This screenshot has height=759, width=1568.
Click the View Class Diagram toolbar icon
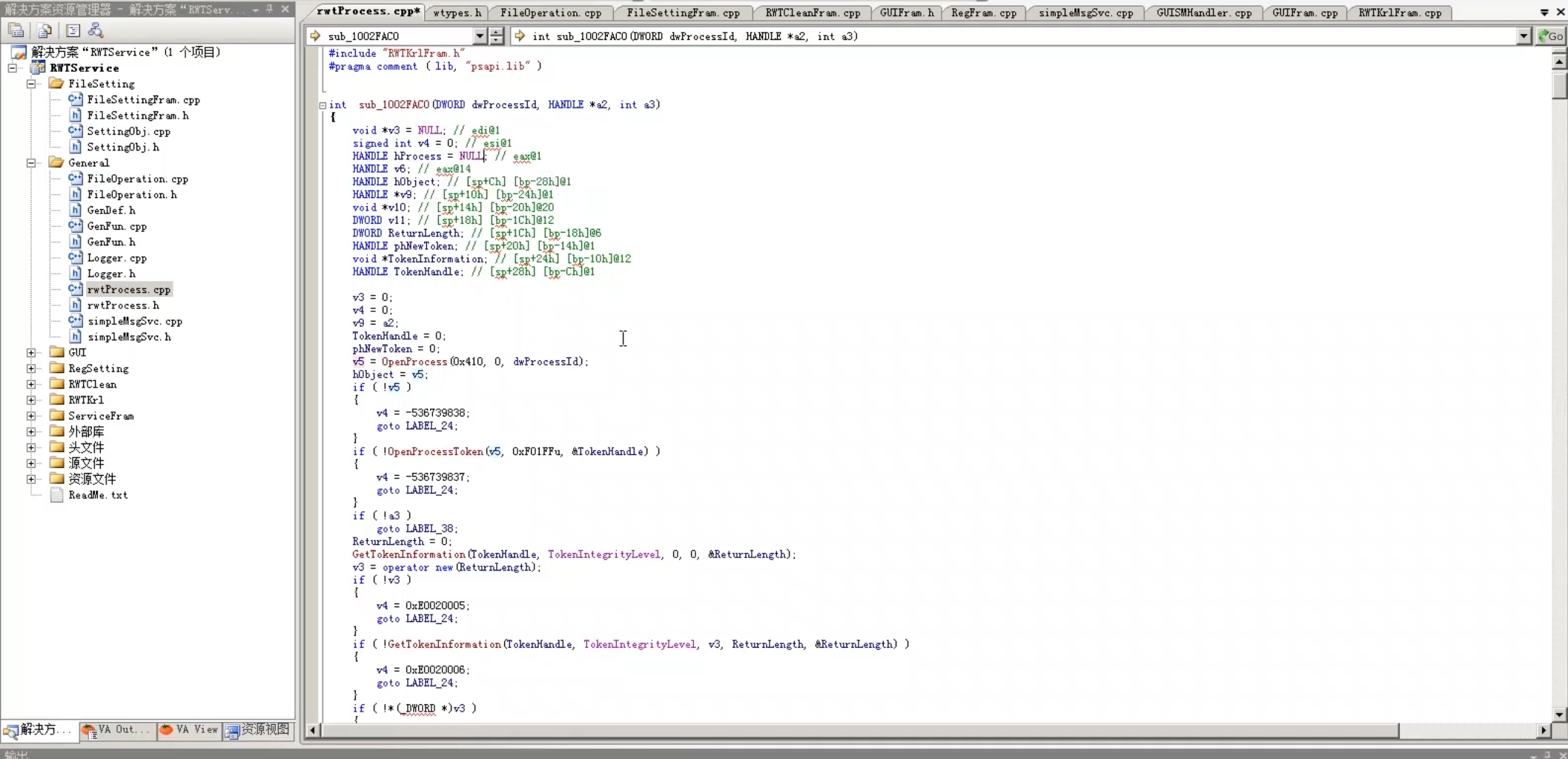(x=96, y=30)
